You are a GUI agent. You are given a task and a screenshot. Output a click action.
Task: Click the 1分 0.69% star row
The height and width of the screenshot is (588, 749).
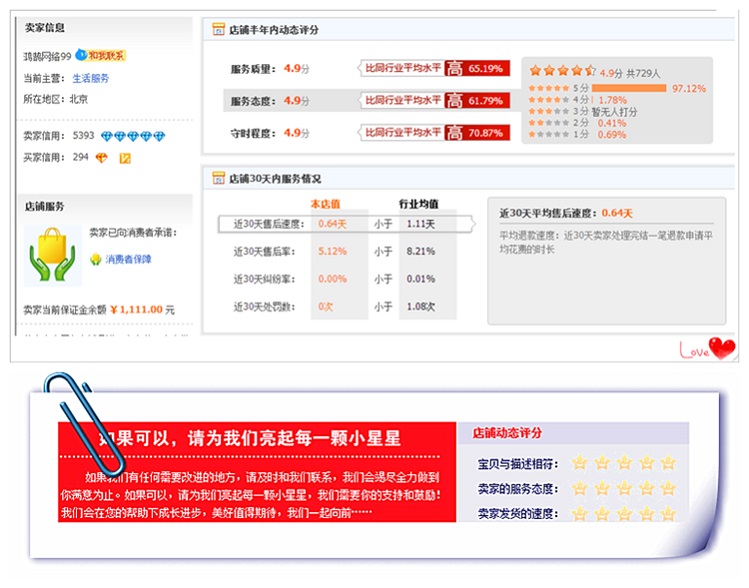point(577,135)
